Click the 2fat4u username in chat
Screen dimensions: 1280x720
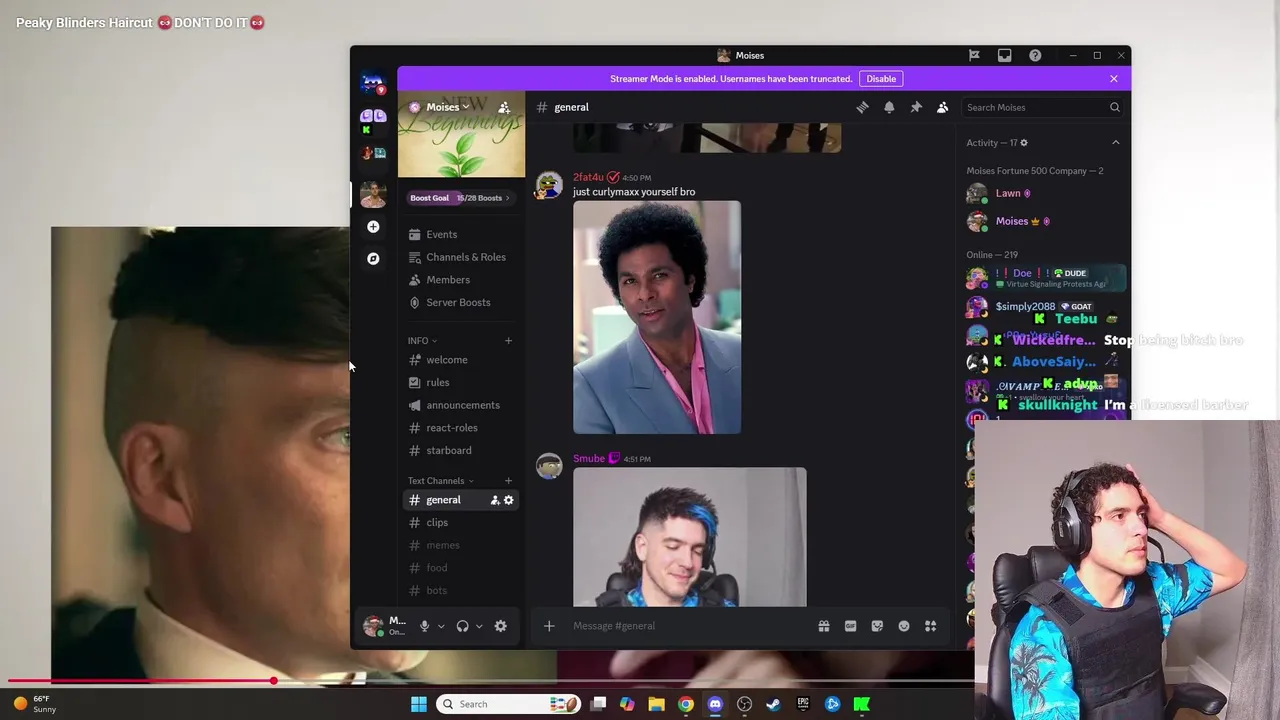(x=588, y=177)
